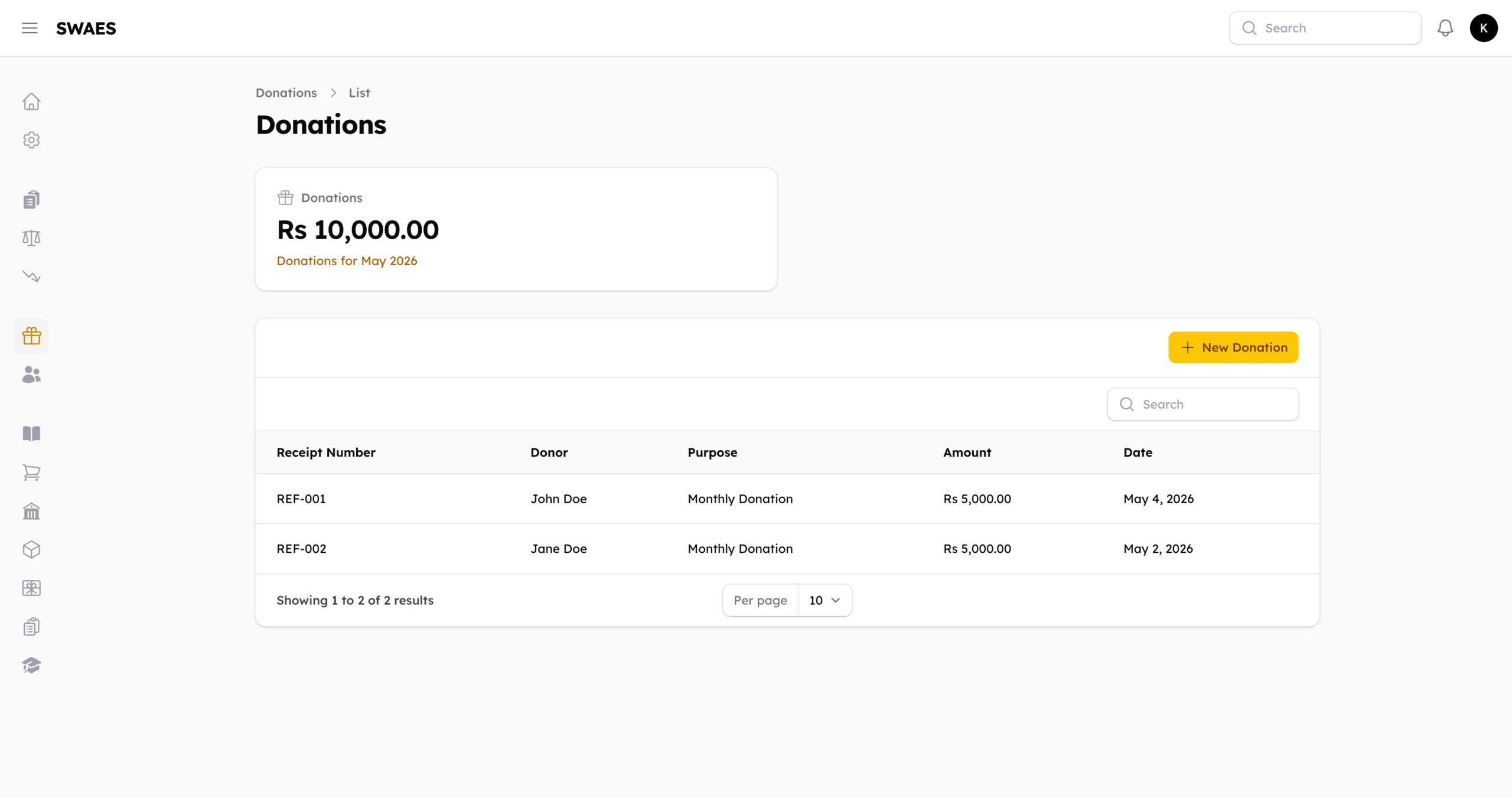Click the May 4, 2026 date cell
This screenshot has width=1512, height=798.
click(1159, 499)
